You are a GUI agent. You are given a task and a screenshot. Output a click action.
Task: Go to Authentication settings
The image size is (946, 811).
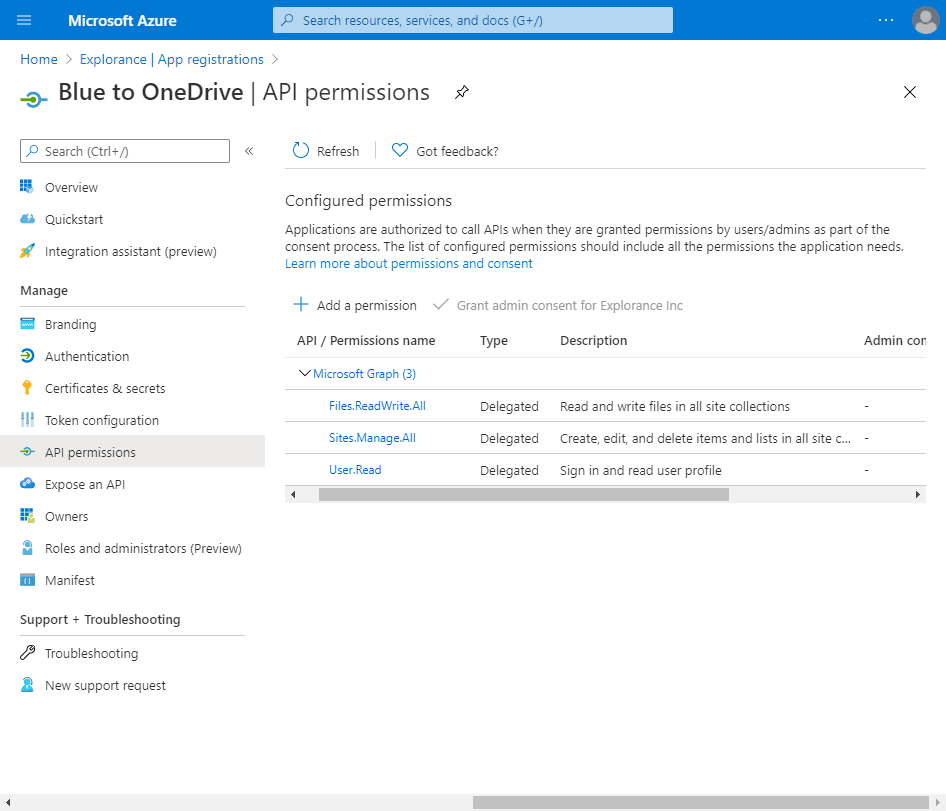(87, 356)
